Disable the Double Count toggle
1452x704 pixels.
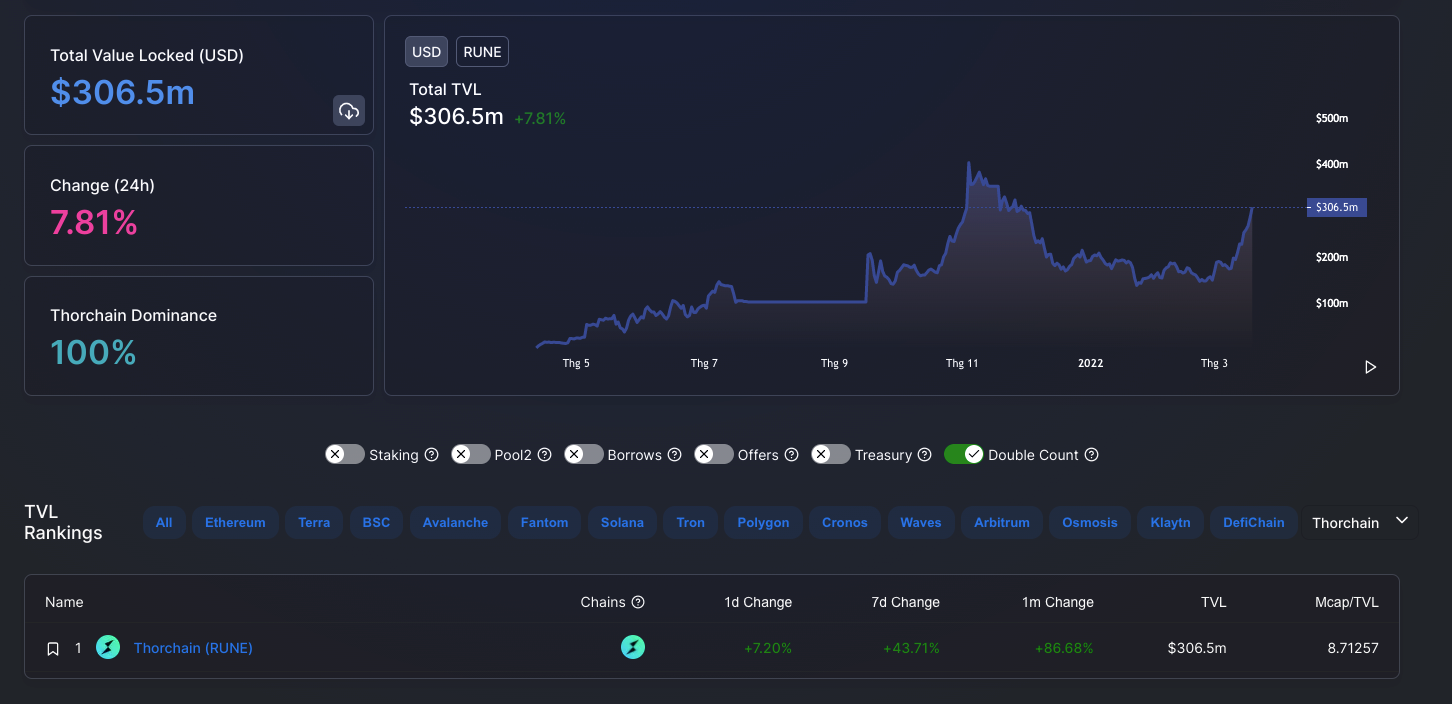point(964,454)
